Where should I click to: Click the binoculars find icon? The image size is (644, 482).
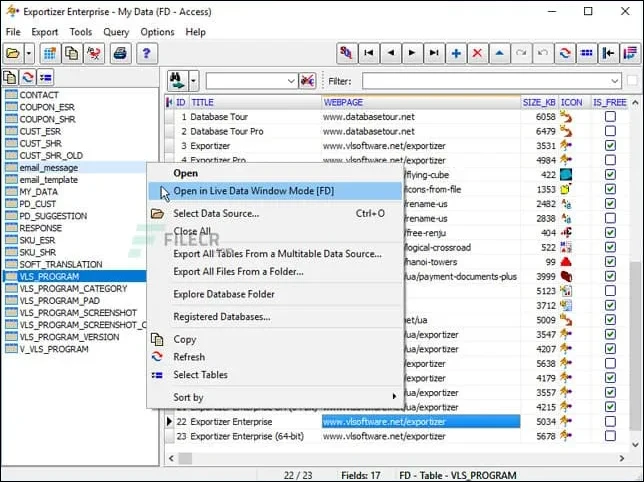178,81
